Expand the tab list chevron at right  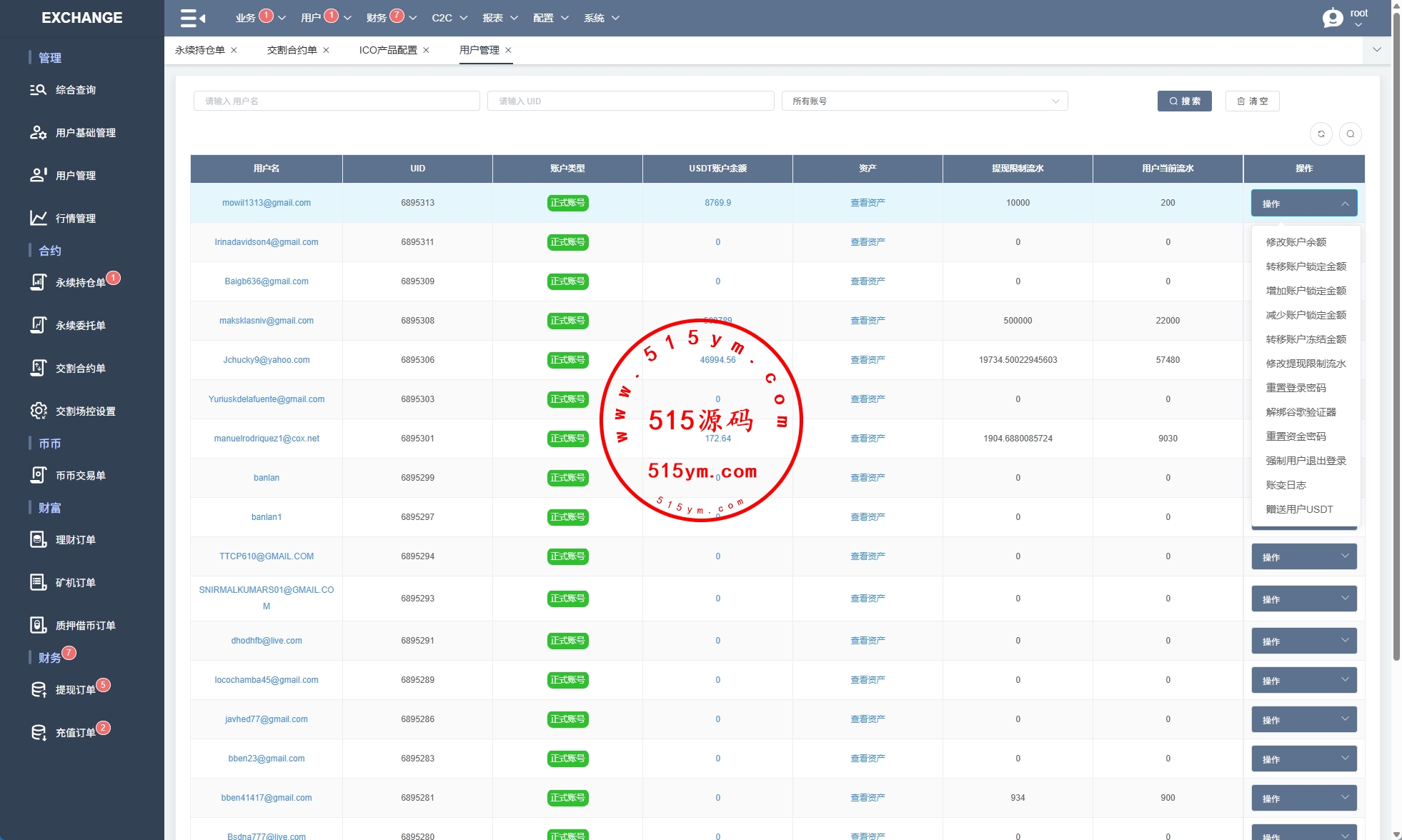(x=1377, y=50)
